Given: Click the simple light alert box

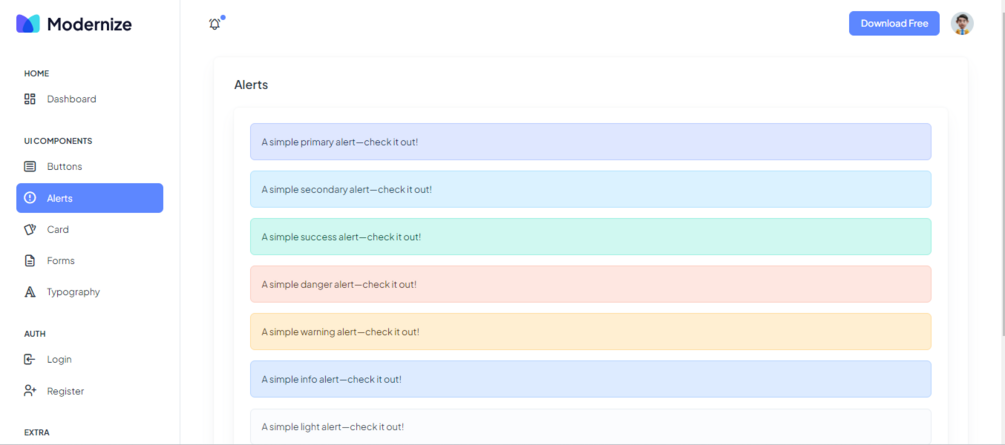Looking at the screenshot, I should coord(590,426).
